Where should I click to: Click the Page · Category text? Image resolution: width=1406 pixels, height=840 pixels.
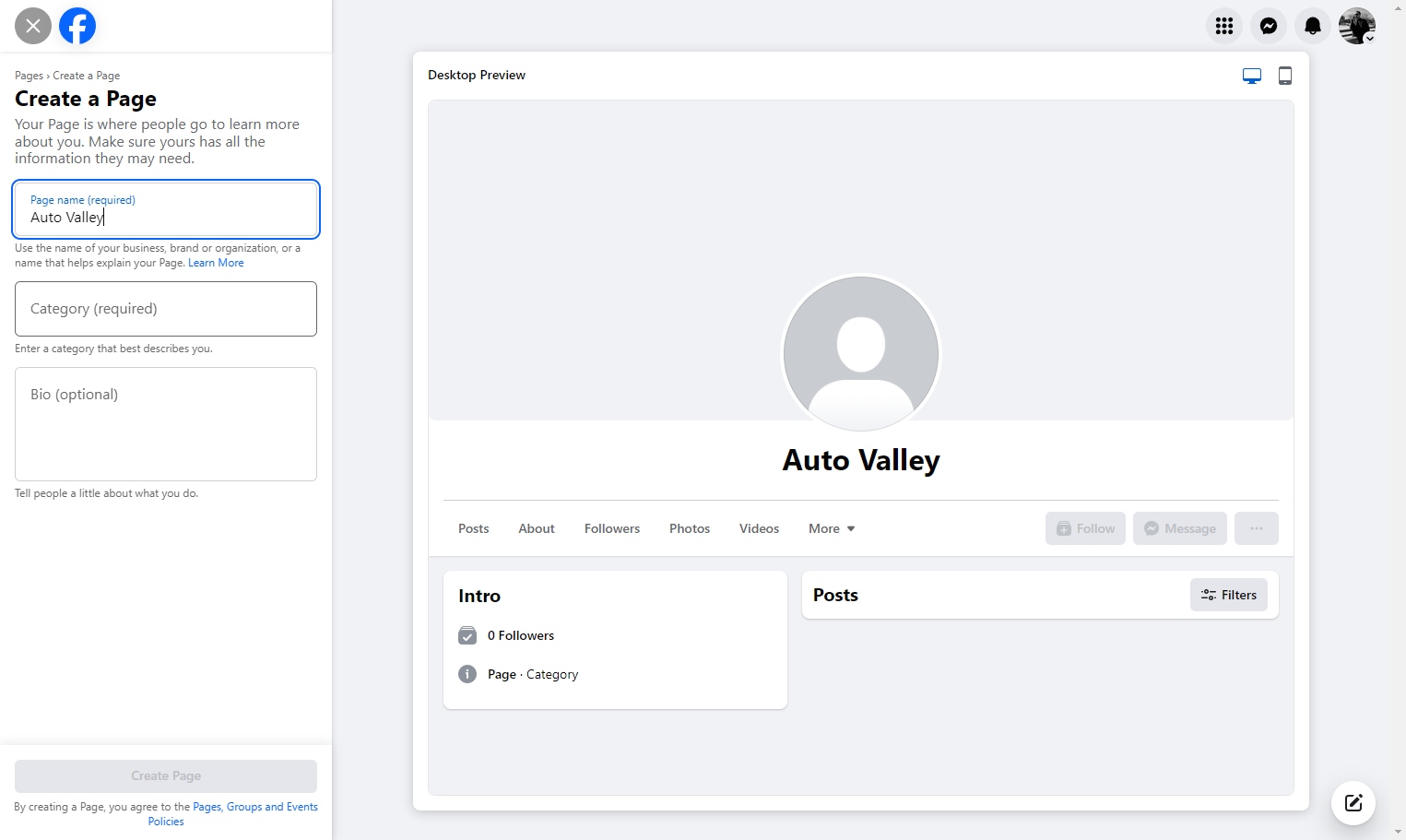click(533, 674)
